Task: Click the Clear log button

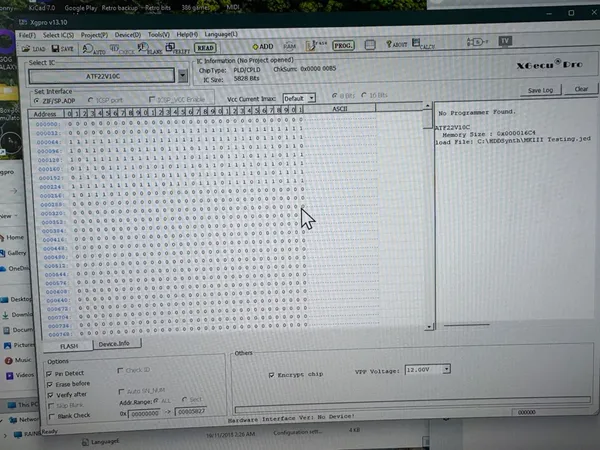Action: (x=581, y=89)
